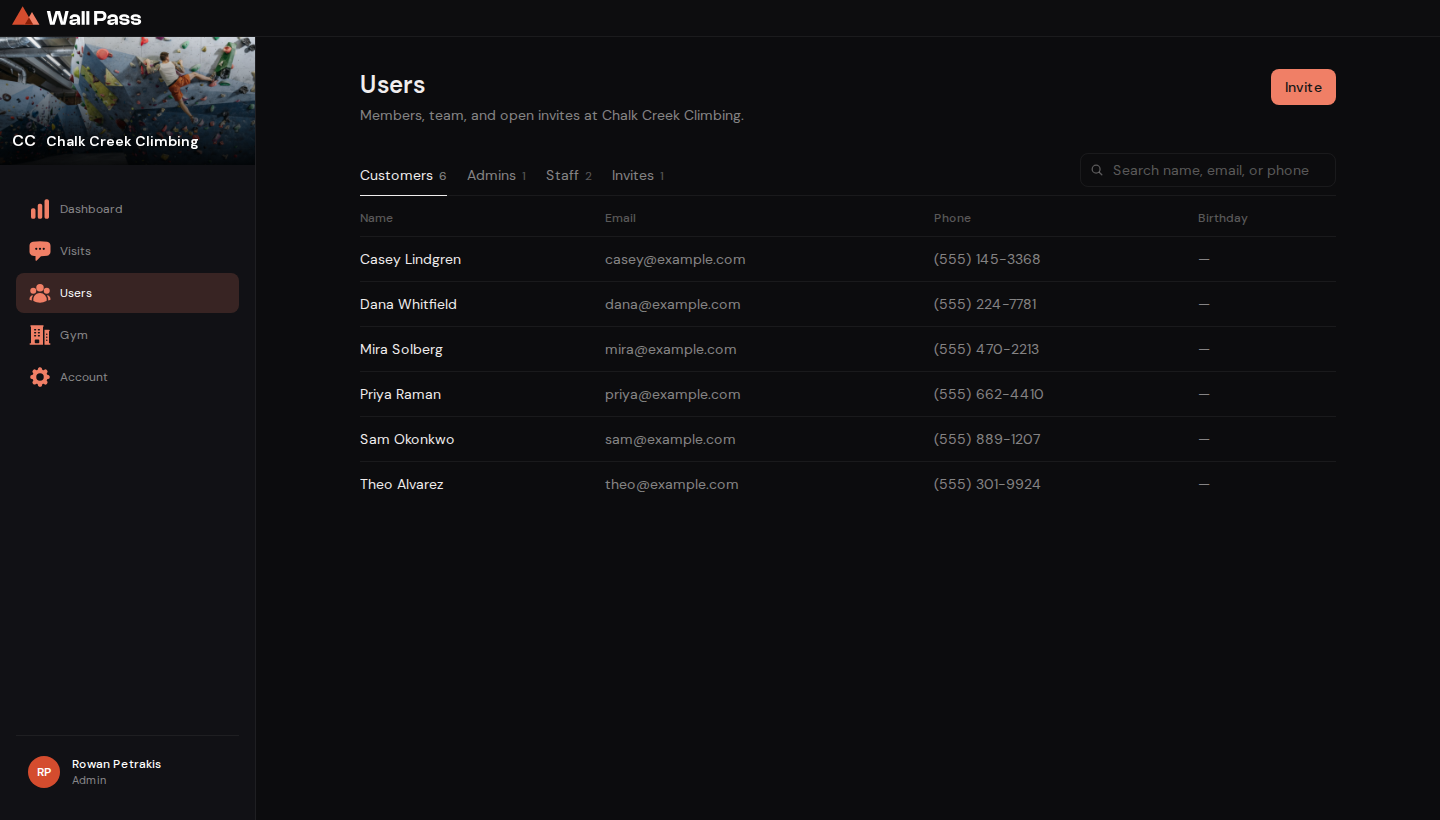Viewport: 1440px width, 820px height.
Task: Open Gym via its building icon
Action: coord(40,335)
